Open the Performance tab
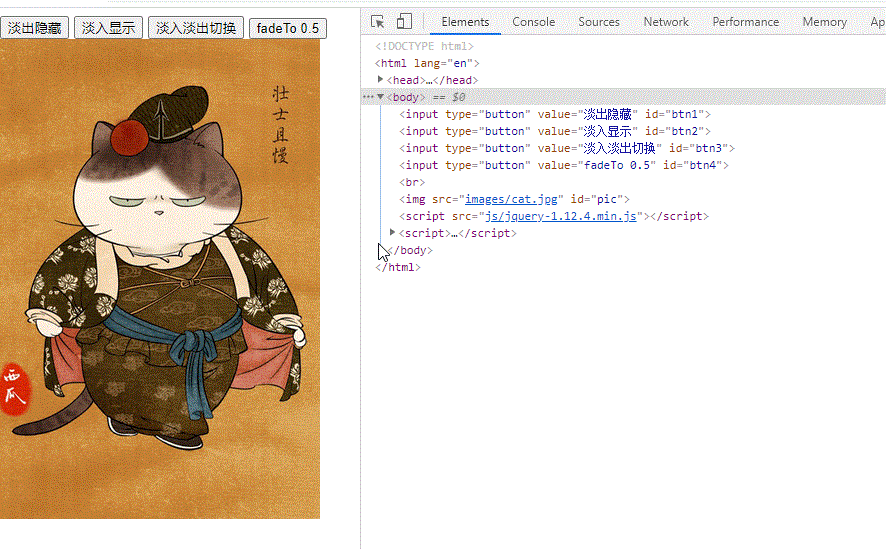 [x=745, y=22]
